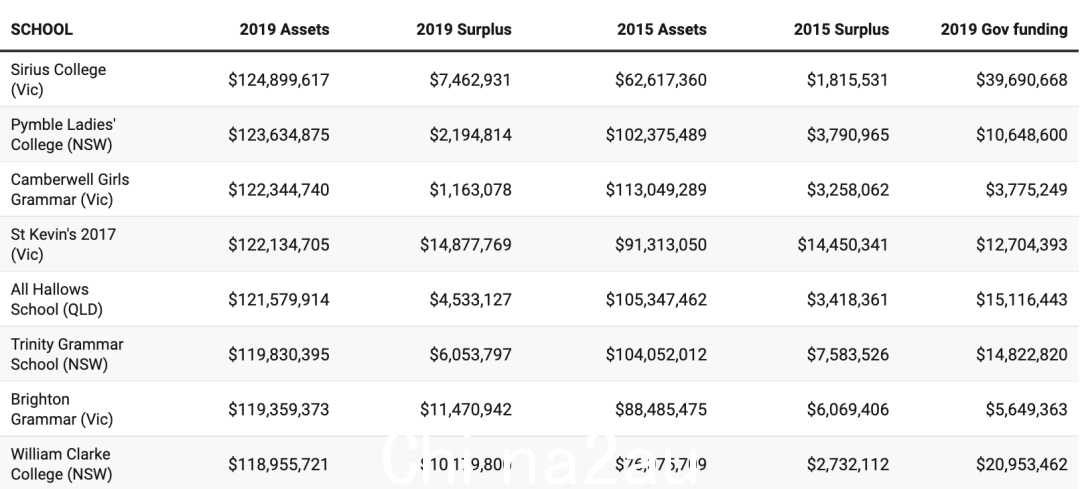Click the value $5,649,363
Image resolution: width=1080 pixels, height=489 pixels.
pyautogui.click(x=1027, y=410)
